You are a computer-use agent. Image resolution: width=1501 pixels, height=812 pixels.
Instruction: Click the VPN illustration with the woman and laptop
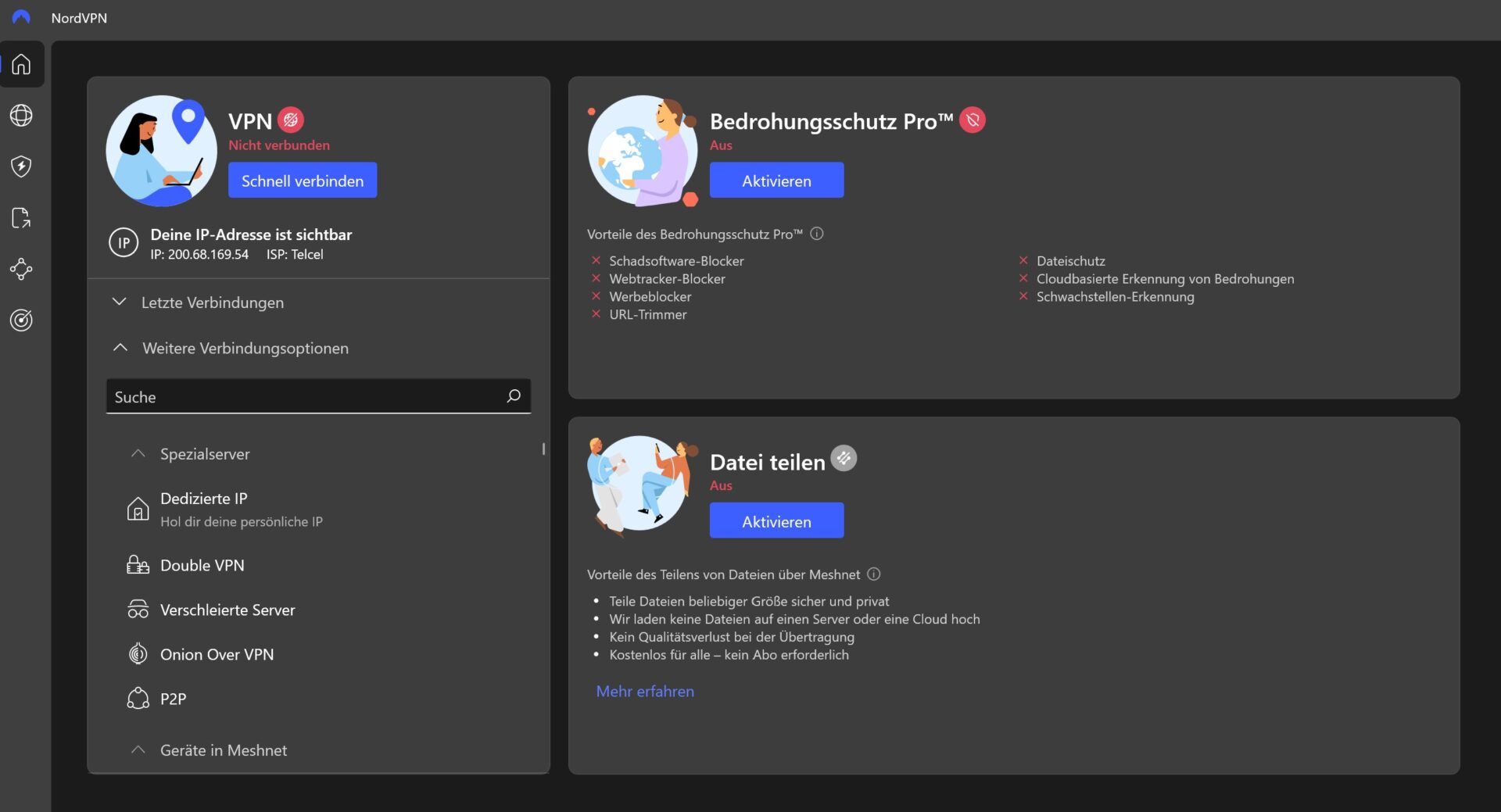pos(162,151)
